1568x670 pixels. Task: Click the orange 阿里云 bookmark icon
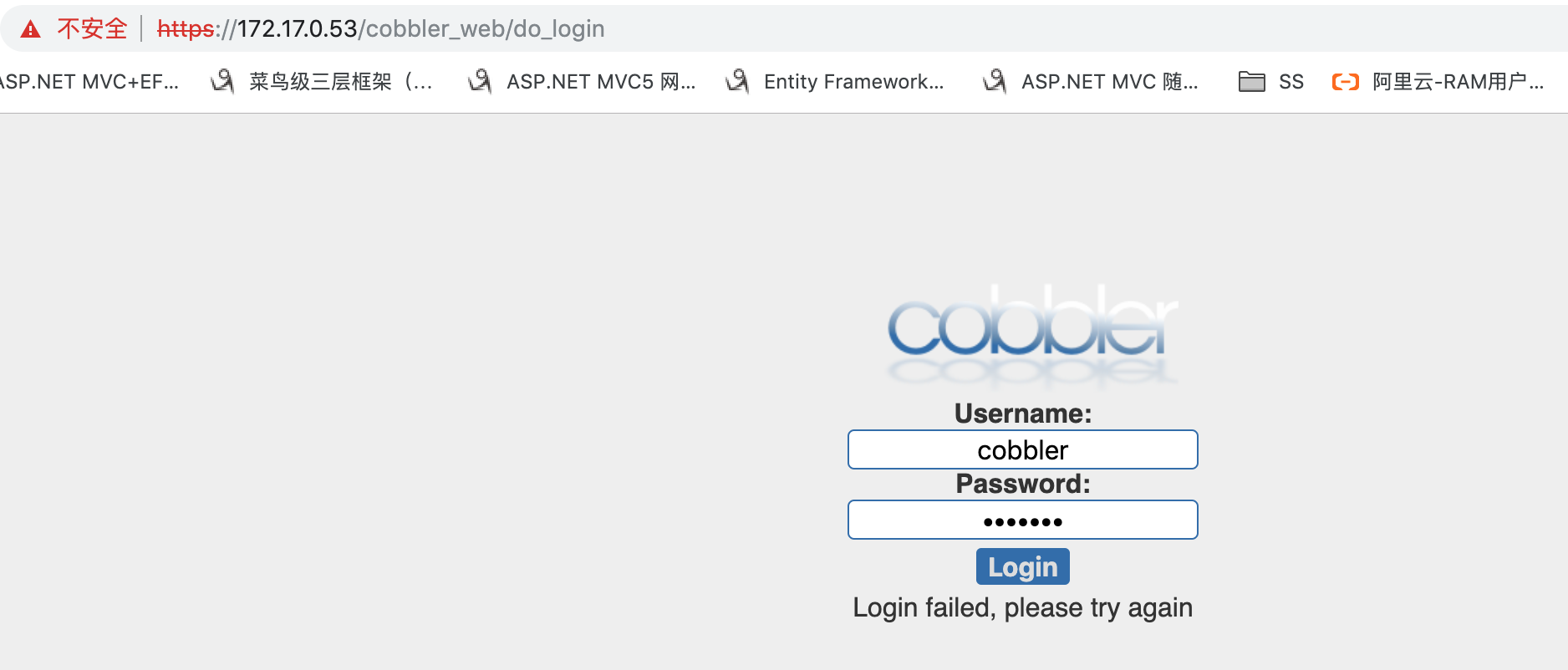tap(1345, 81)
